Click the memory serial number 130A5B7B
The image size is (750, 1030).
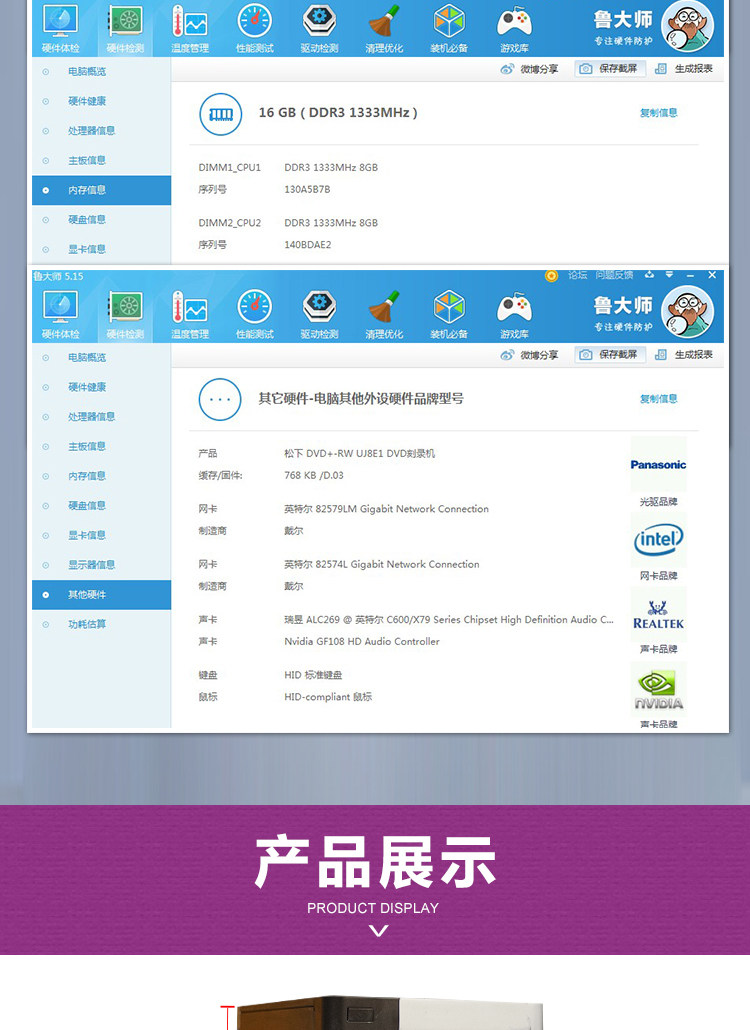307,189
